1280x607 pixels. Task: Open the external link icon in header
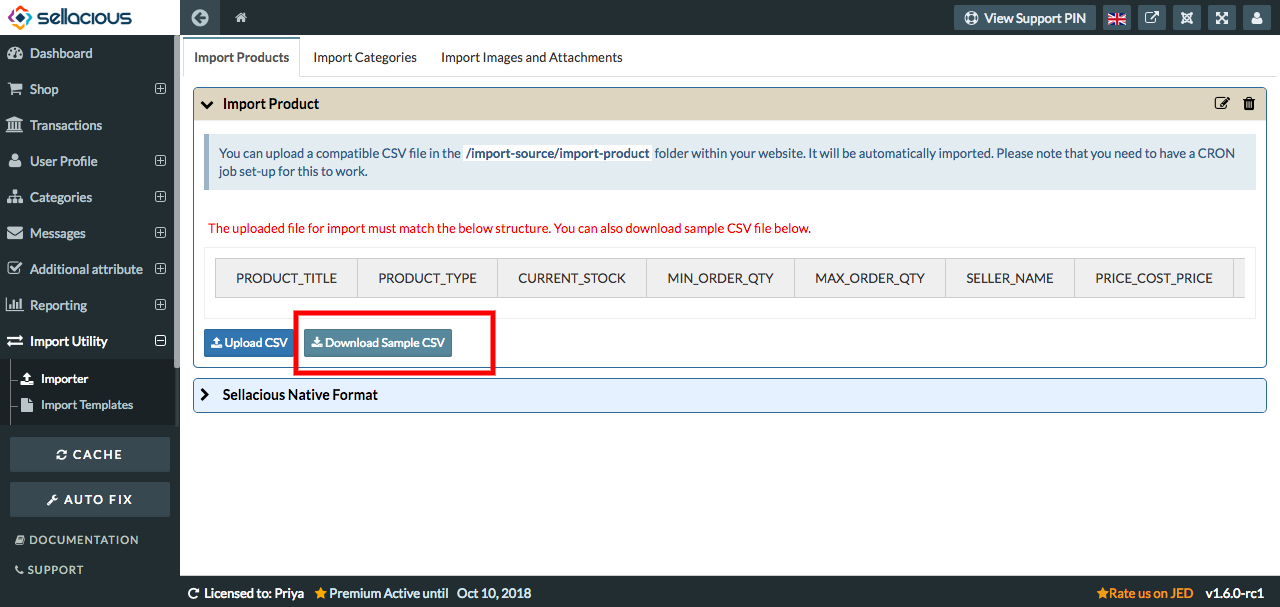(x=1152, y=18)
